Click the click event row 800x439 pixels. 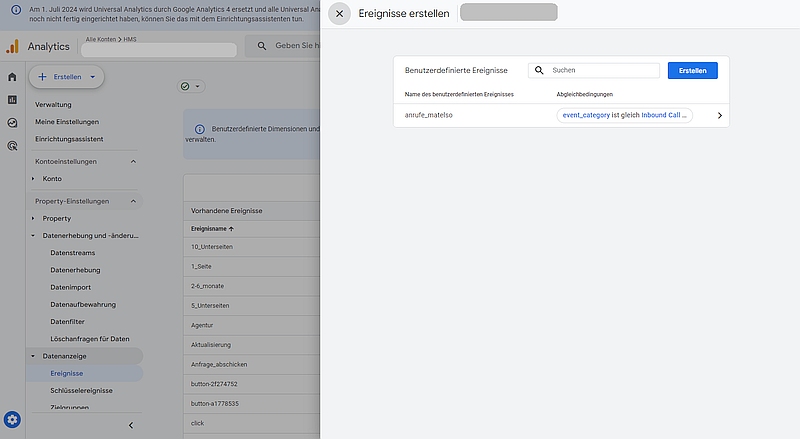click(252, 423)
